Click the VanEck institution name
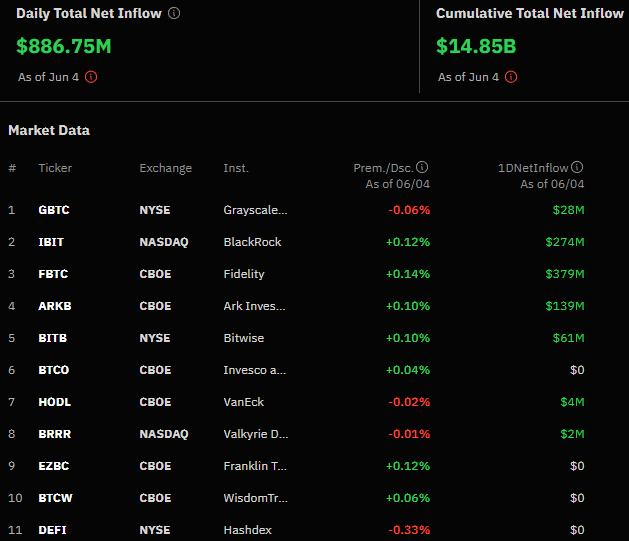The height and width of the screenshot is (541, 629). tap(243, 402)
